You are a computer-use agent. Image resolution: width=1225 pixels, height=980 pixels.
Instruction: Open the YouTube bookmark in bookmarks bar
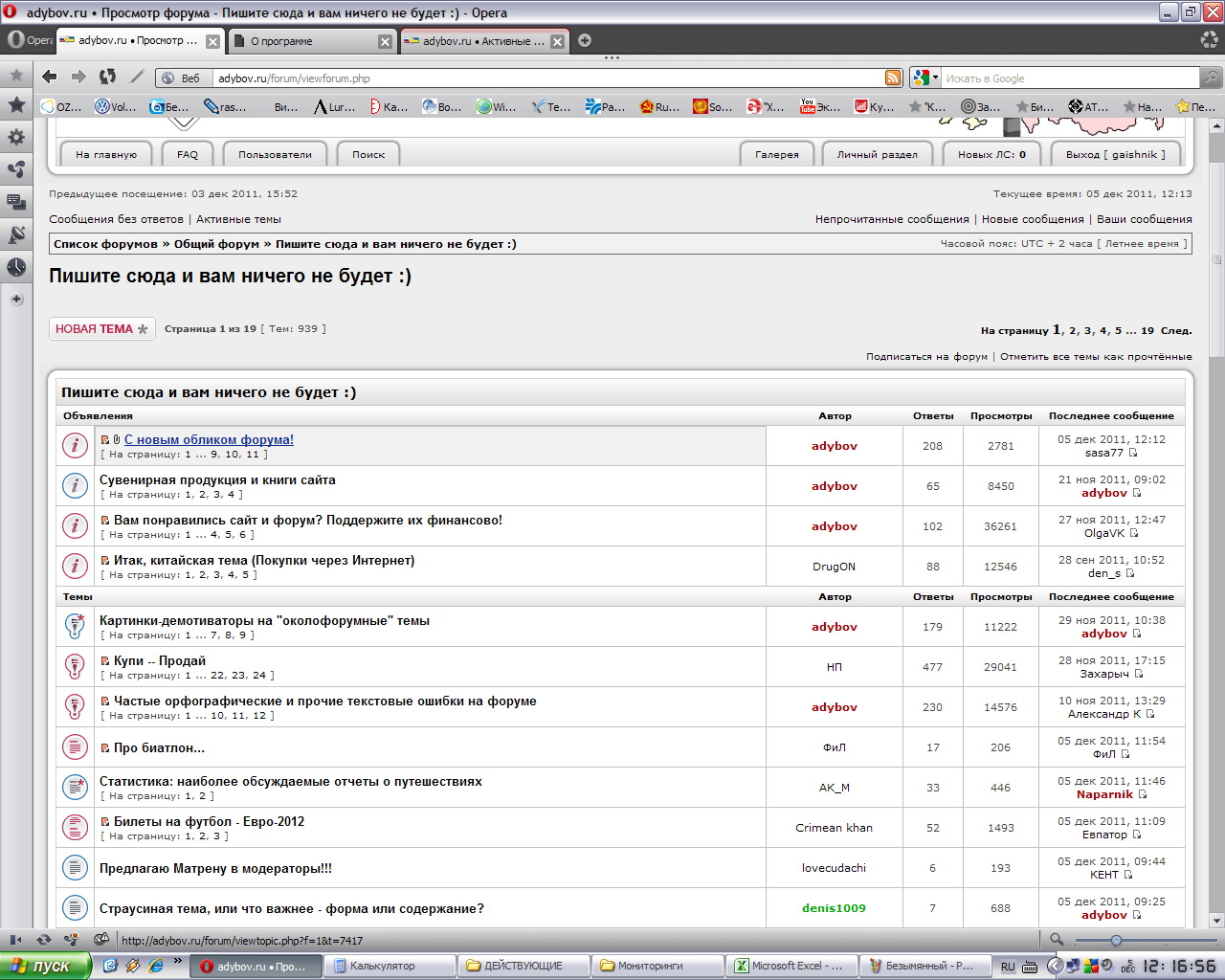(x=820, y=107)
